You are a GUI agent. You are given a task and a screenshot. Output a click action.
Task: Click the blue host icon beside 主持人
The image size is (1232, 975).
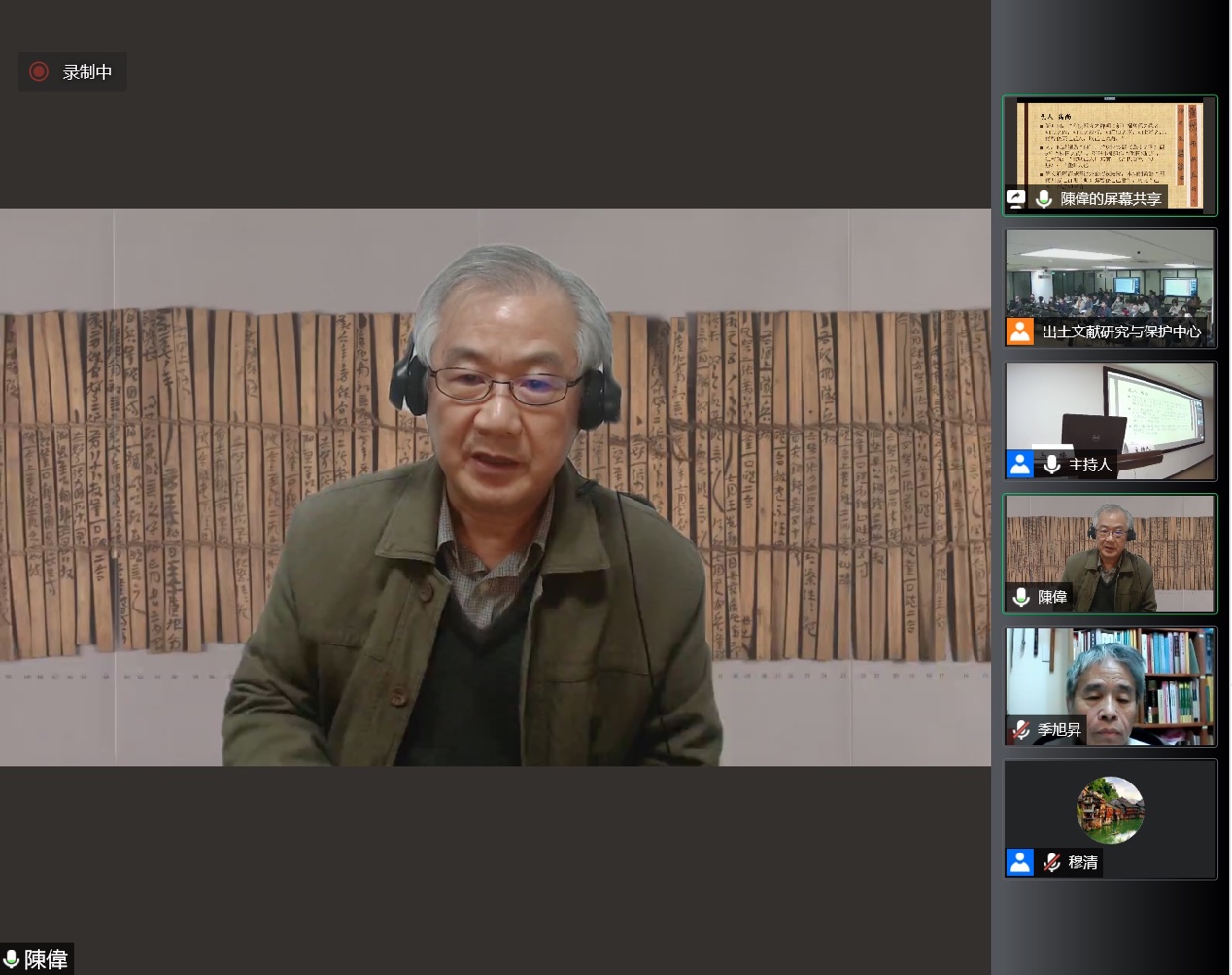(1019, 465)
